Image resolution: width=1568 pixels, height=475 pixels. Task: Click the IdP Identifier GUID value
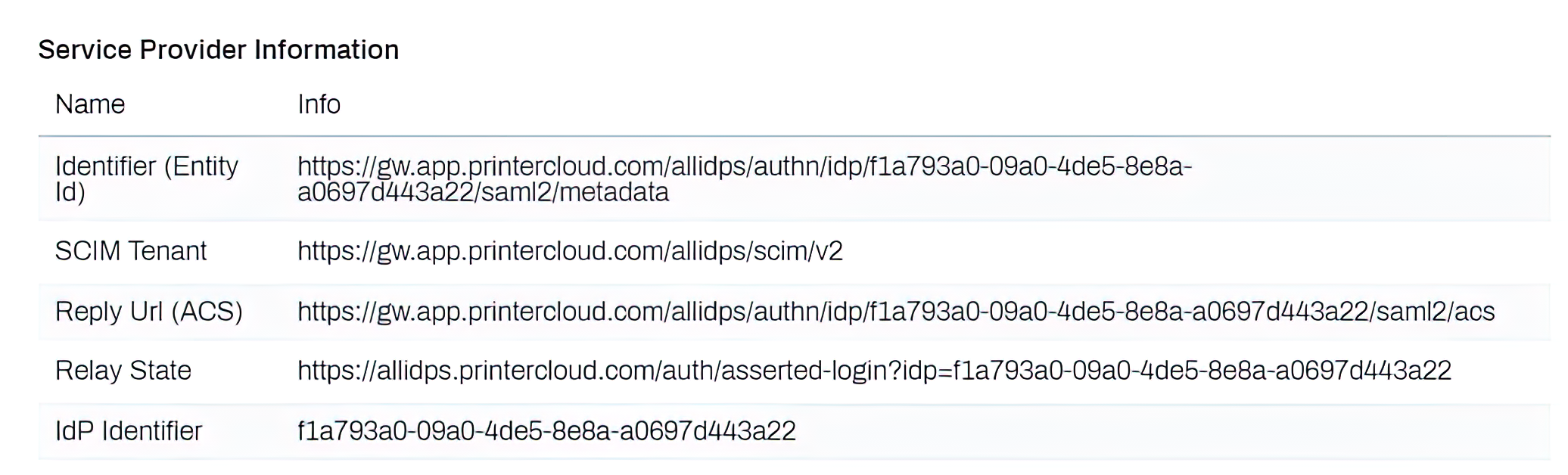[x=546, y=431]
